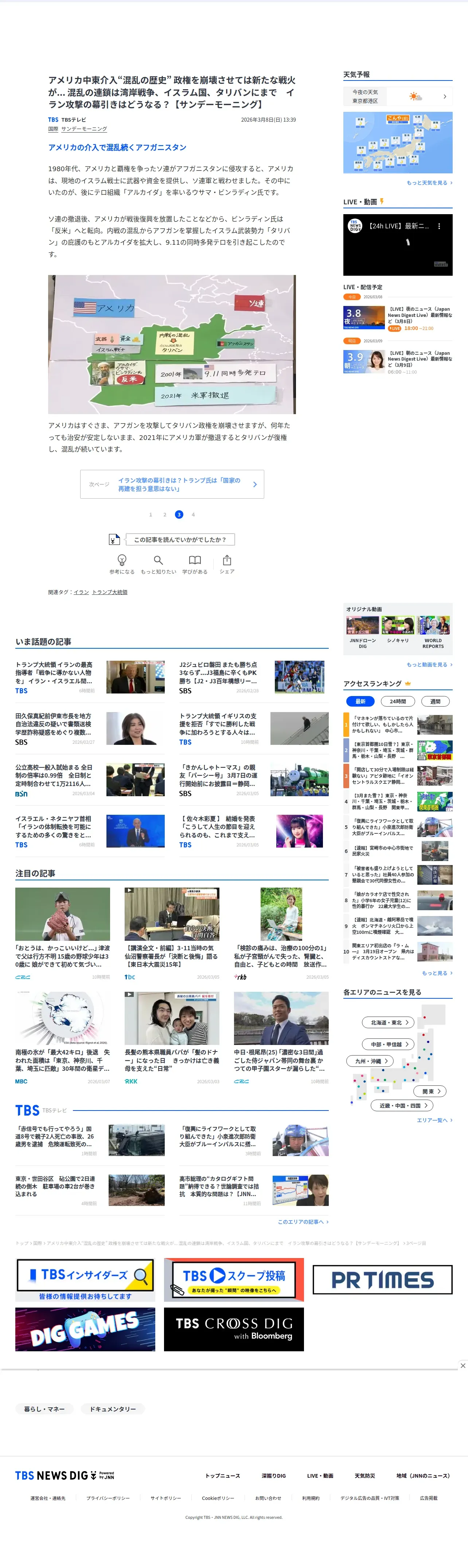Open トップニュース in footer navigation

click(x=222, y=1475)
